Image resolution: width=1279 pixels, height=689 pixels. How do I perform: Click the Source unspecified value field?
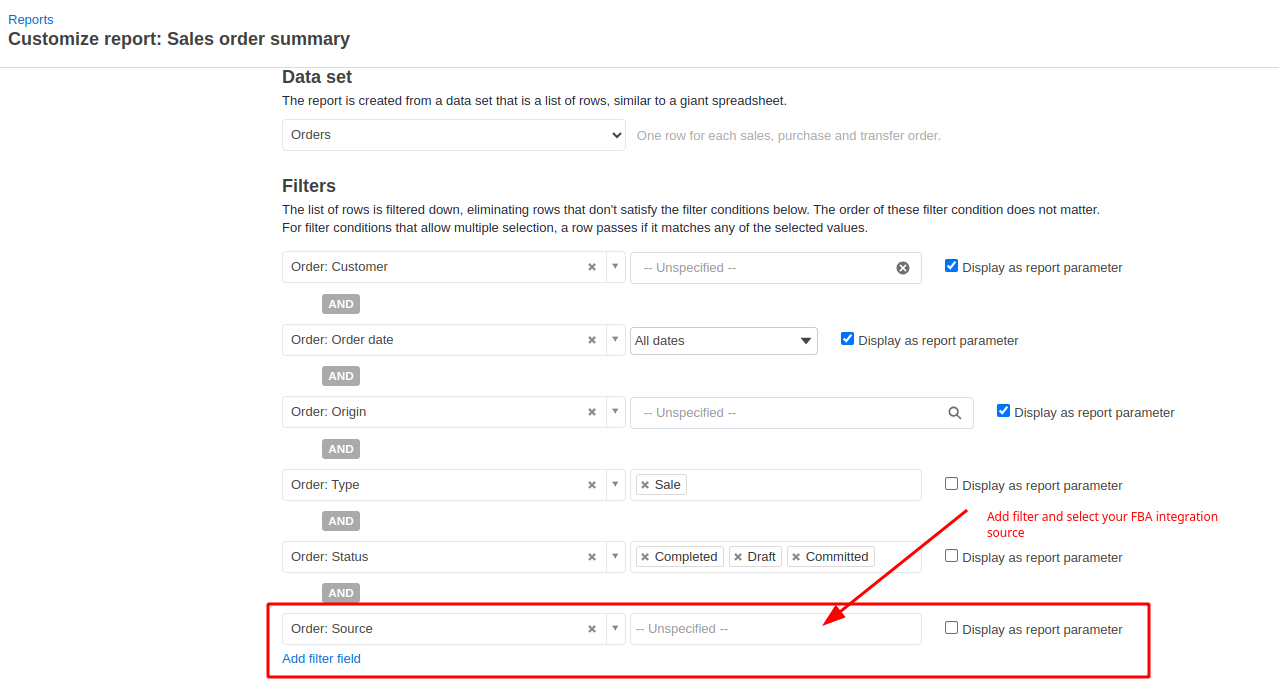tap(776, 629)
